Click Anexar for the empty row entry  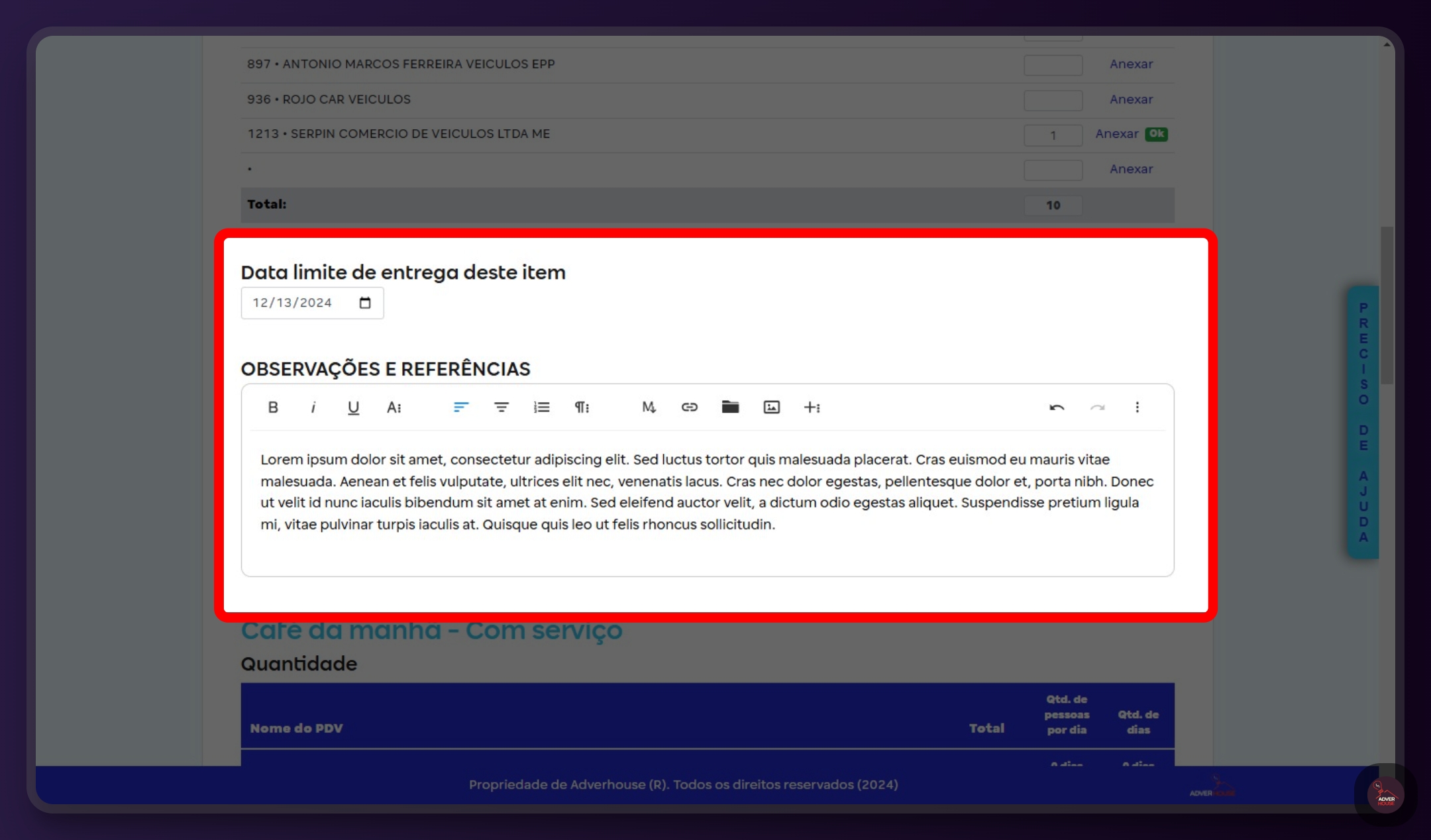coord(1130,168)
